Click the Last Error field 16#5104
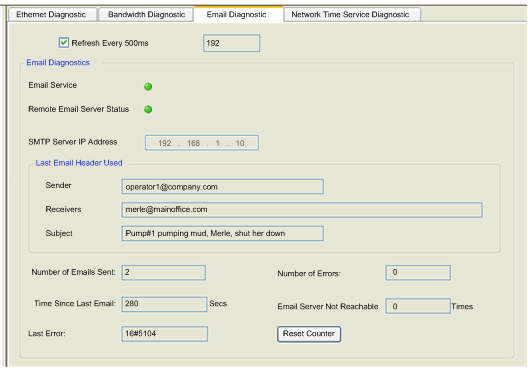 tap(165, 334)
